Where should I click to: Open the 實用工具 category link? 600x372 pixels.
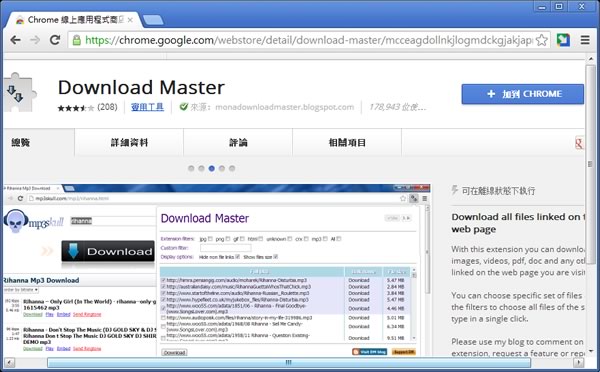click(x=147, y=107)
